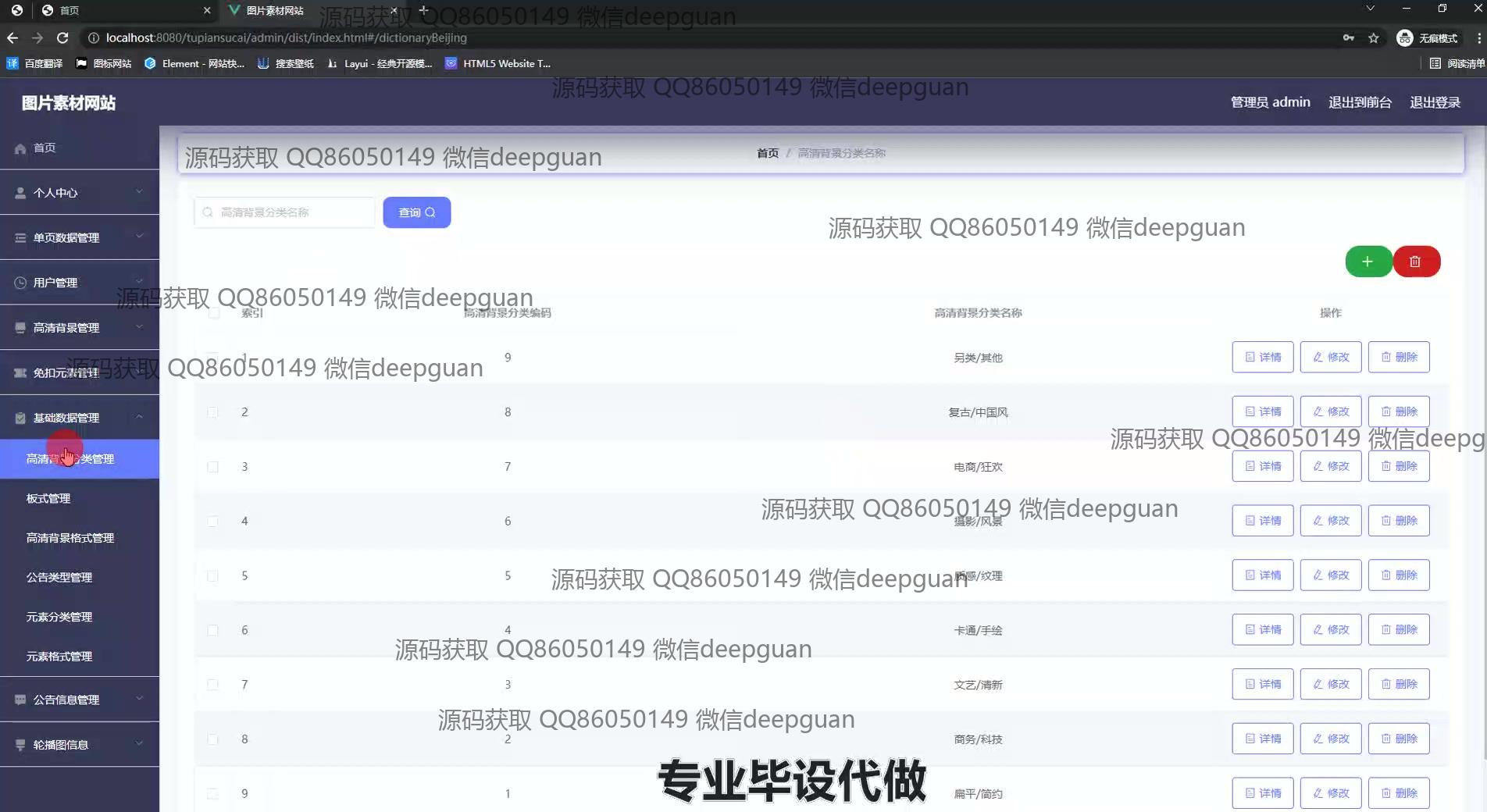Click the clock icon for 用户管理
Viewport: 1487px width, 812px height.
click(20, 283)
